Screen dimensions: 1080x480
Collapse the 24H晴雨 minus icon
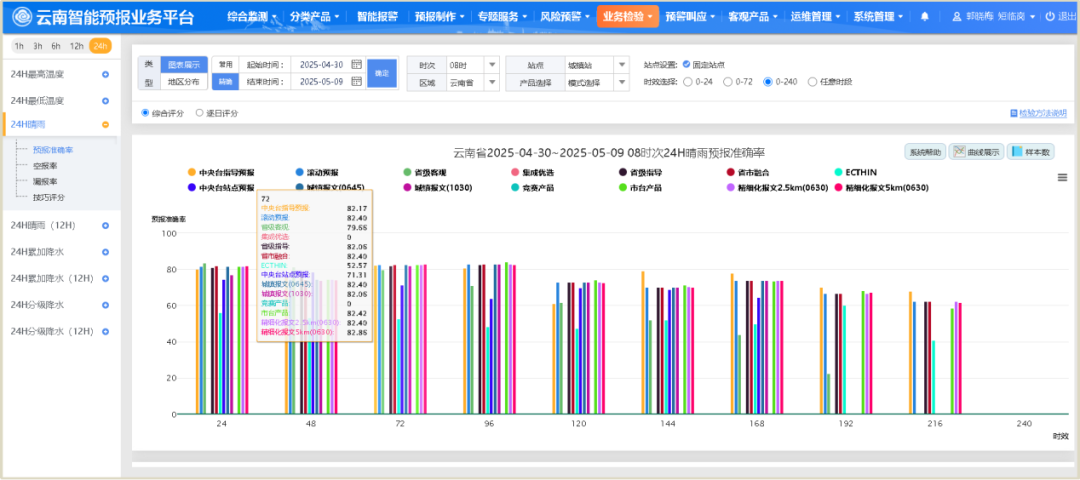[x=105, y=125]
